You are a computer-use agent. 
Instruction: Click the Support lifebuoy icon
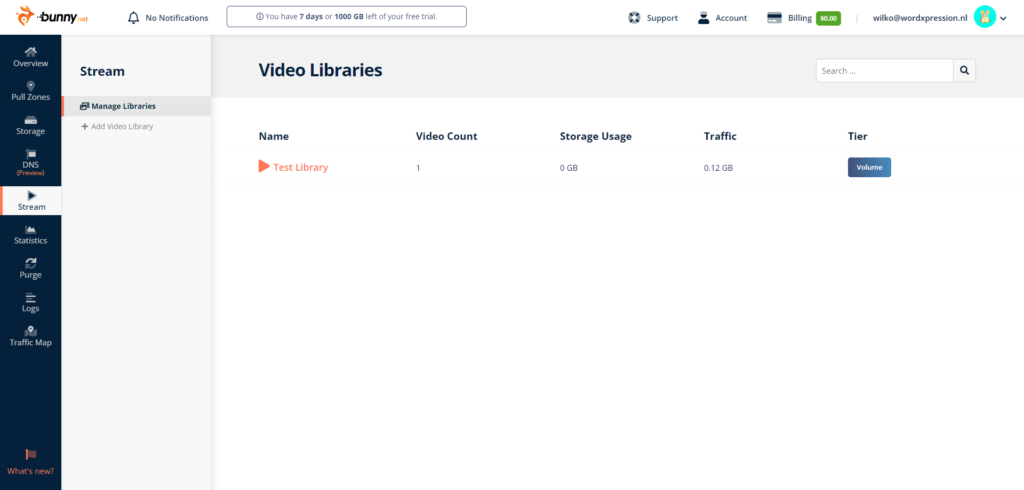click(x=634, y=18)
